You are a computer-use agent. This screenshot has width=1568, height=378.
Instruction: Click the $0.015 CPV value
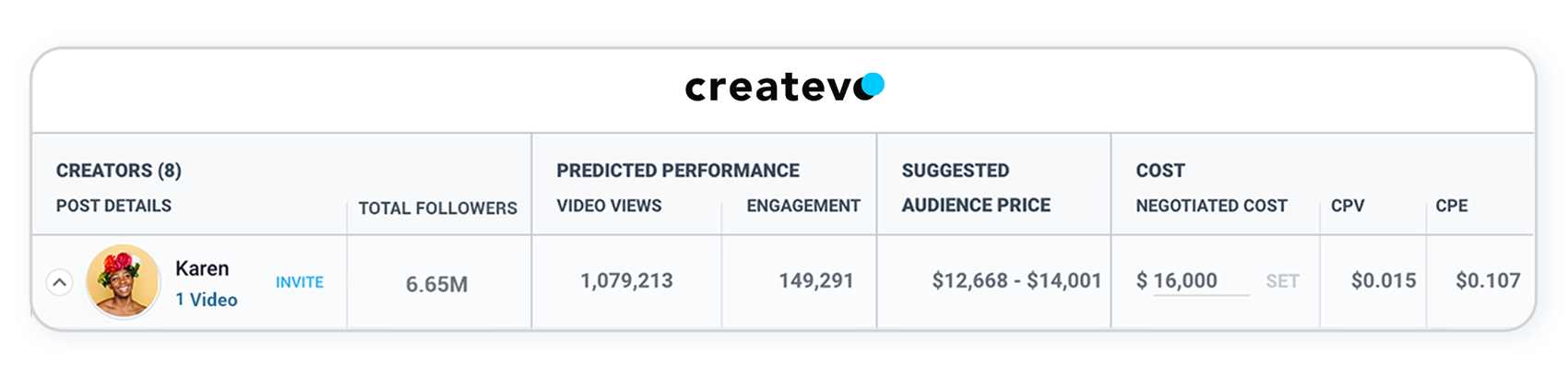1384,280
